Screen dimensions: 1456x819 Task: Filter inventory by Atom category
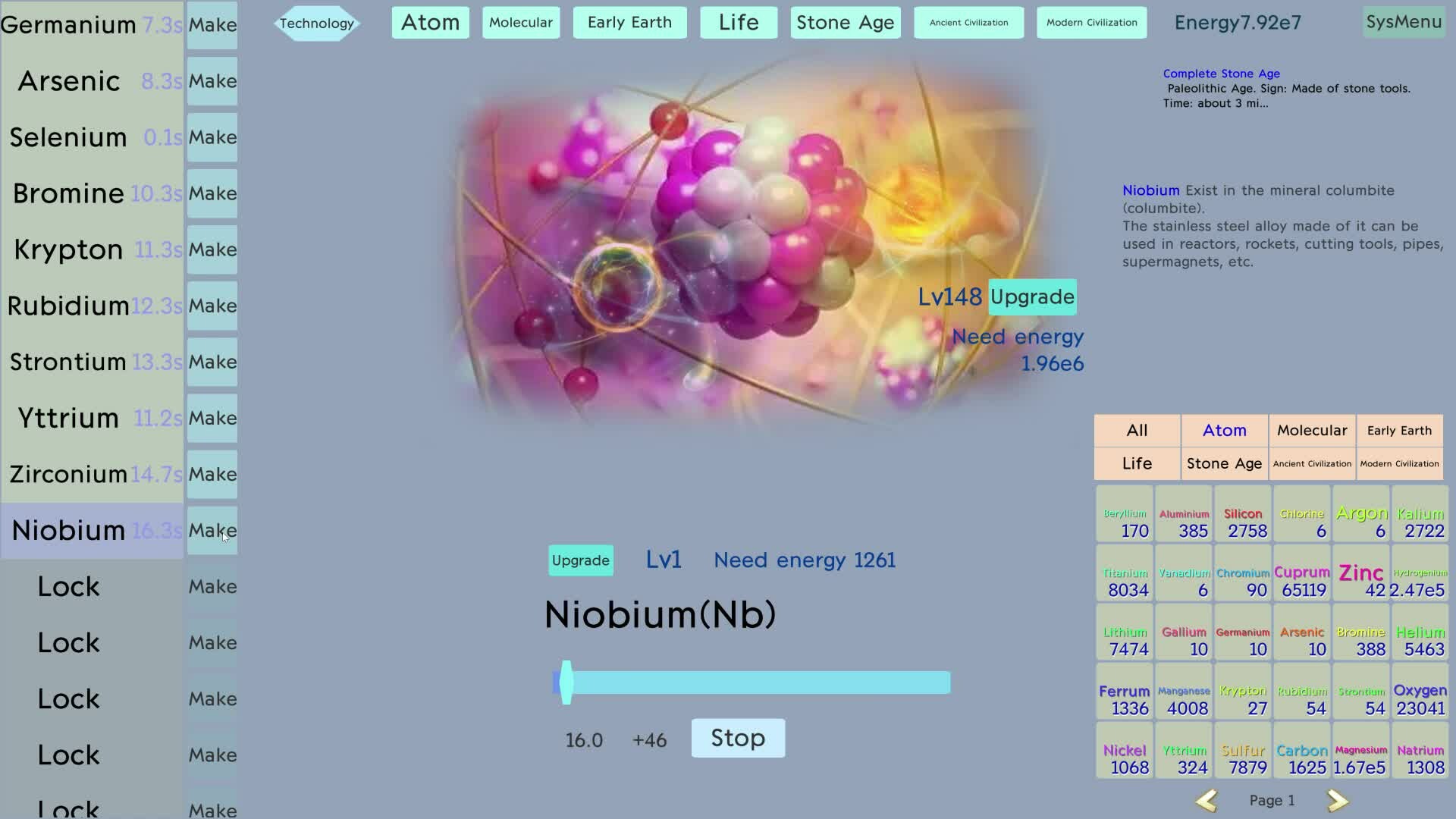coord(1224,431)
